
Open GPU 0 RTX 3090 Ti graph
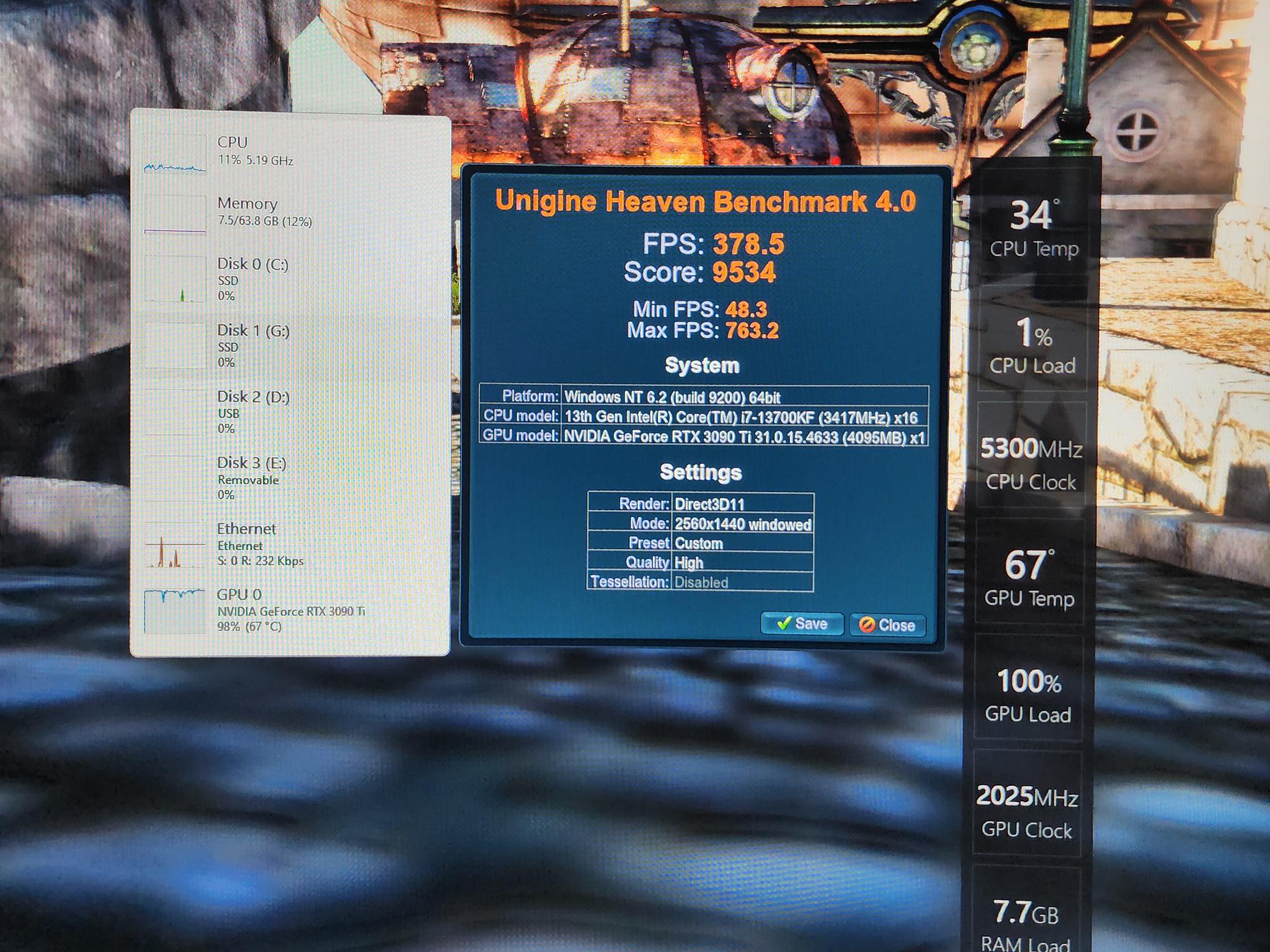[x=175, y=611]
